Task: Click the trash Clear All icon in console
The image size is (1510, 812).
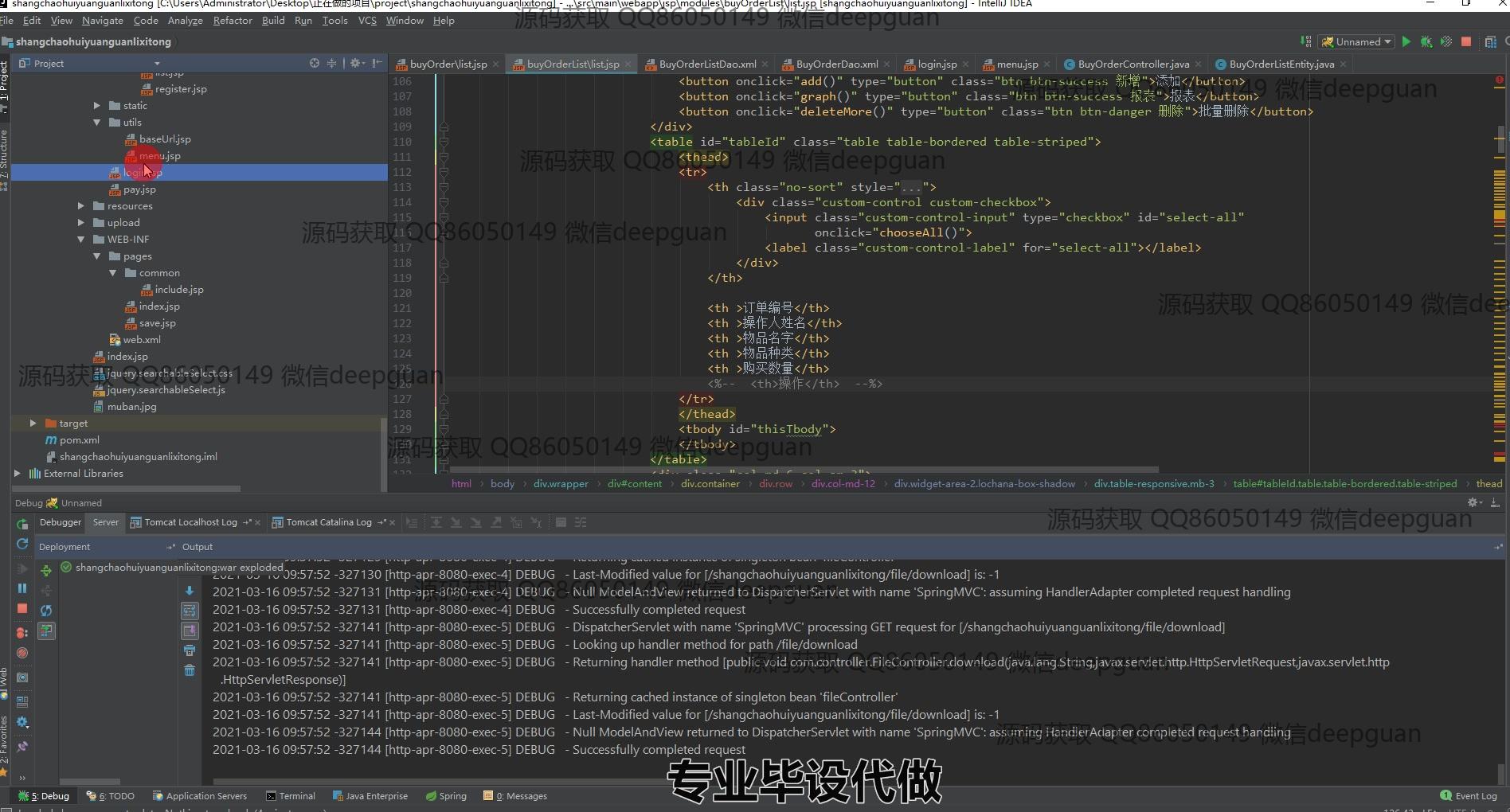Action: (190, 670)
